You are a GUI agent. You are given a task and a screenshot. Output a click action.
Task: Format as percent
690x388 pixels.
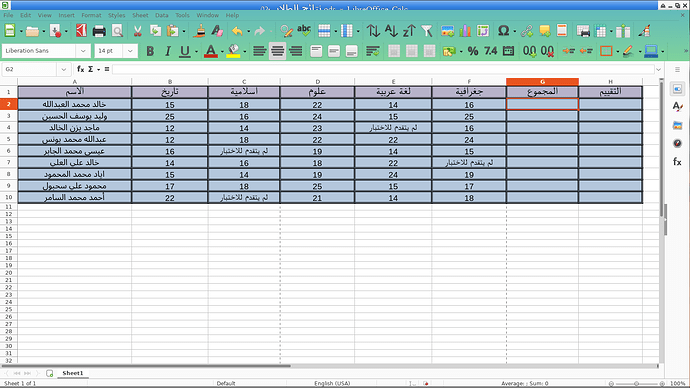(x=473, y=51)
